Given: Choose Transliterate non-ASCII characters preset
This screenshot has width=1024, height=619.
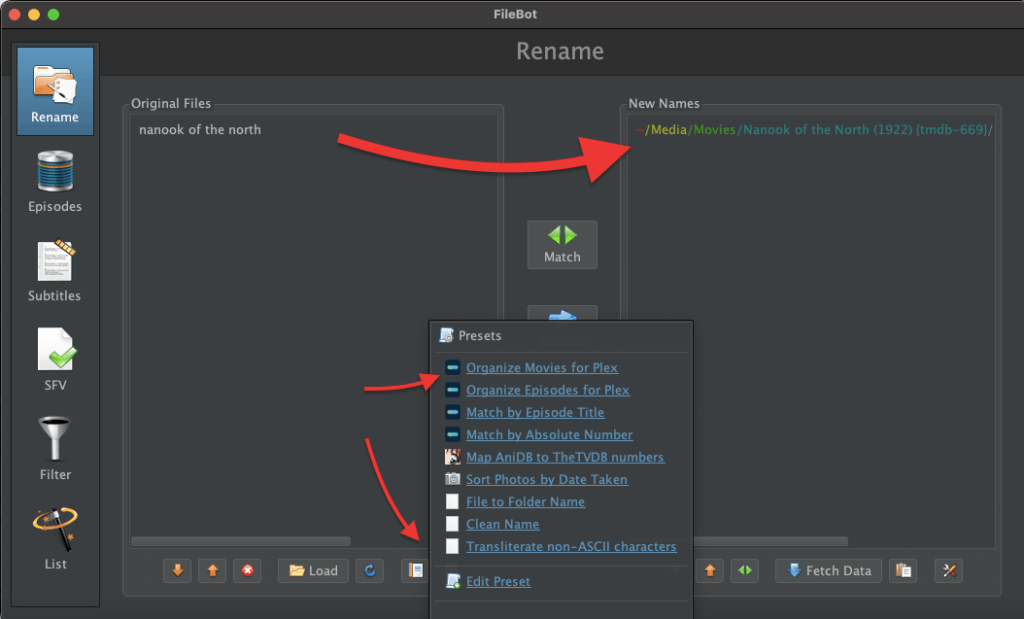Looking at the screenshot, I should (571, 547).
